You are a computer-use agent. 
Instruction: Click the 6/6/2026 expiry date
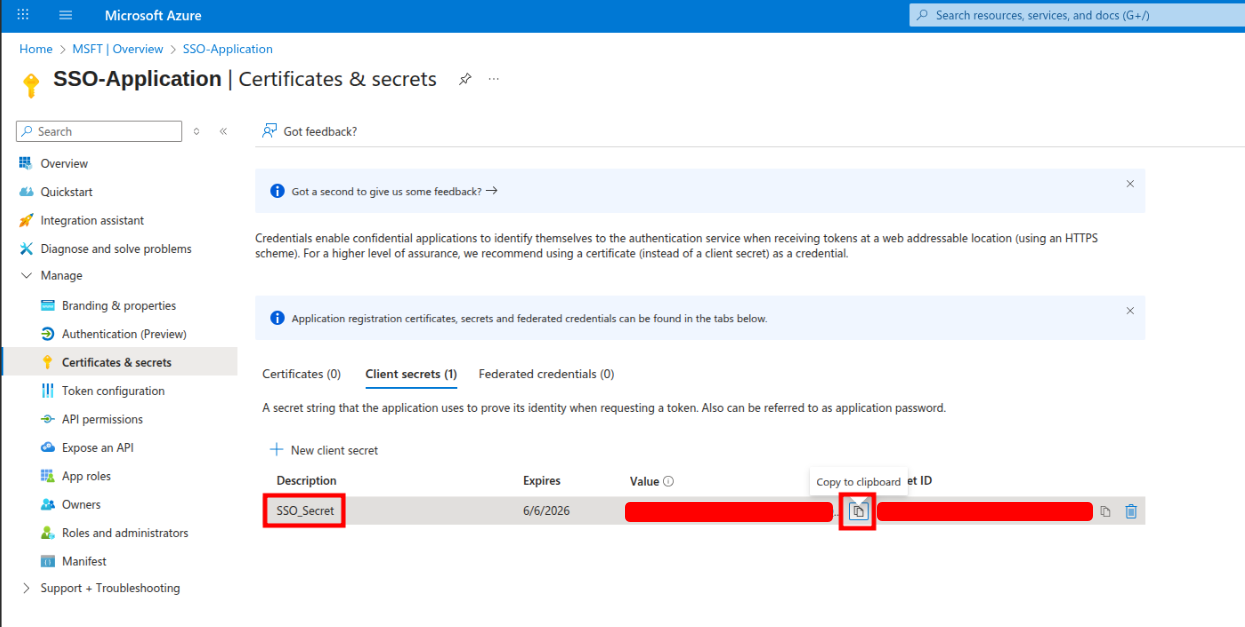tap(545, 511)
